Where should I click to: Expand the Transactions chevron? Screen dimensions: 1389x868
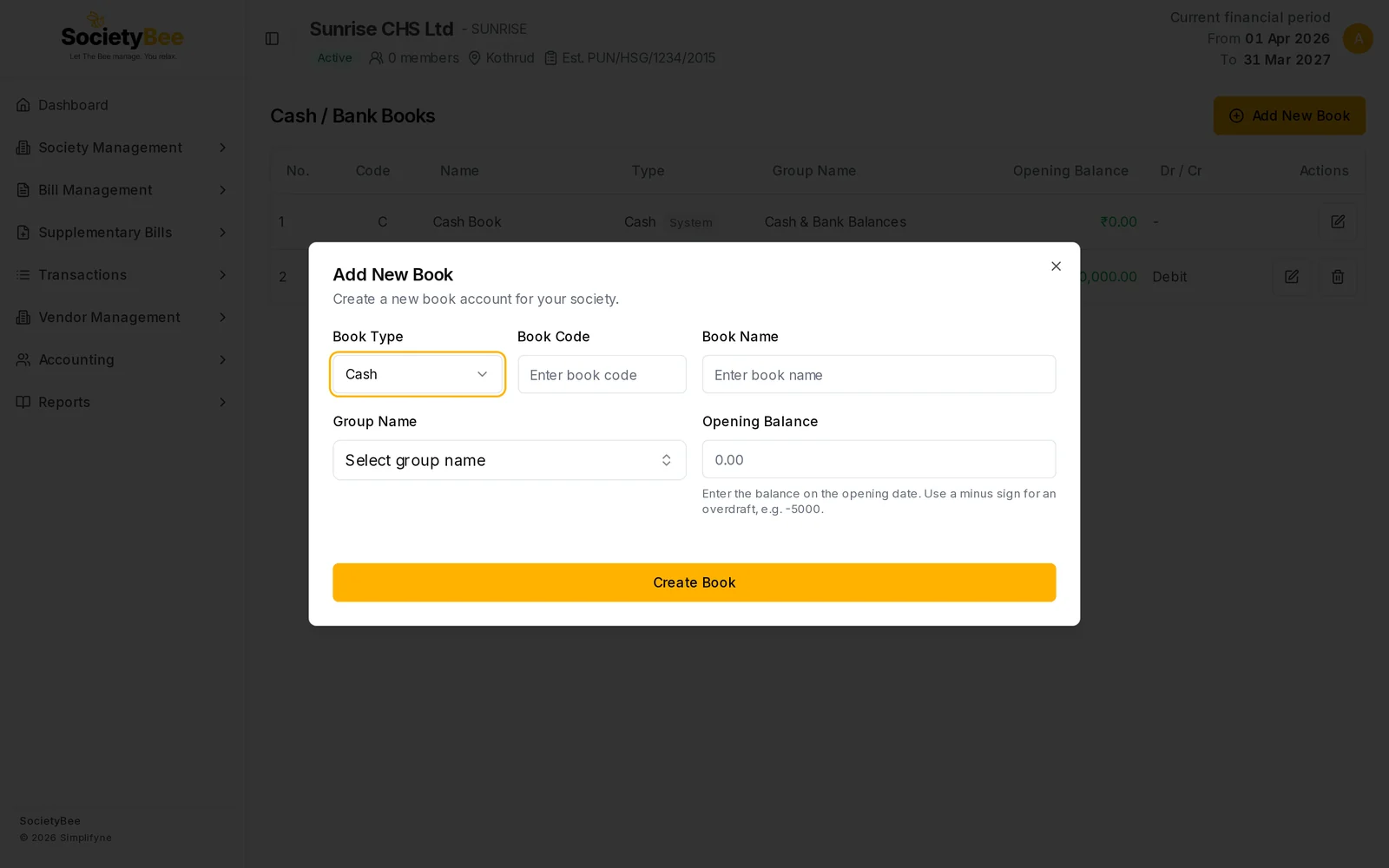pos(222,275)
